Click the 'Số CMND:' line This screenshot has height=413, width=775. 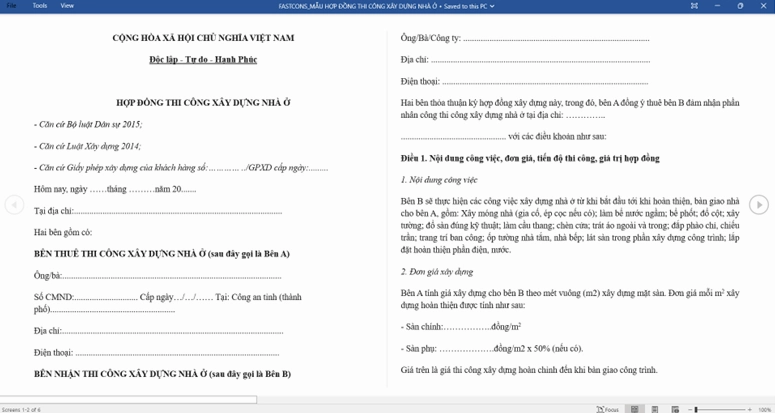tap(168, 303)
